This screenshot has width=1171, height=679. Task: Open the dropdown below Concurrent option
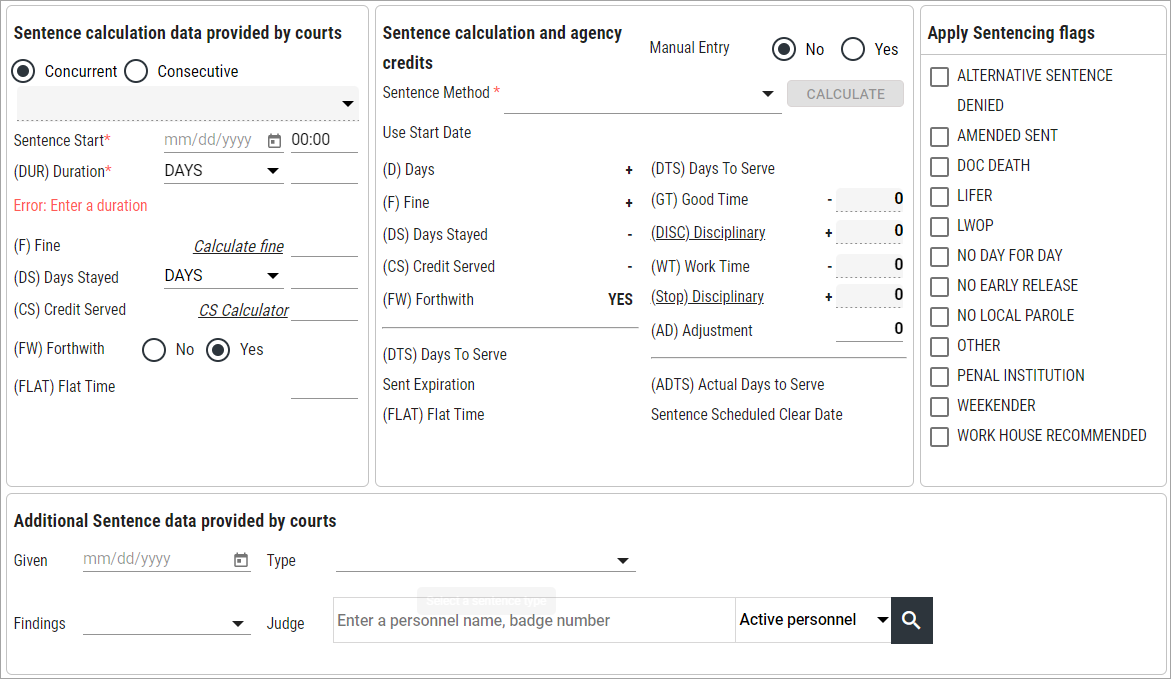coord(187,103)
